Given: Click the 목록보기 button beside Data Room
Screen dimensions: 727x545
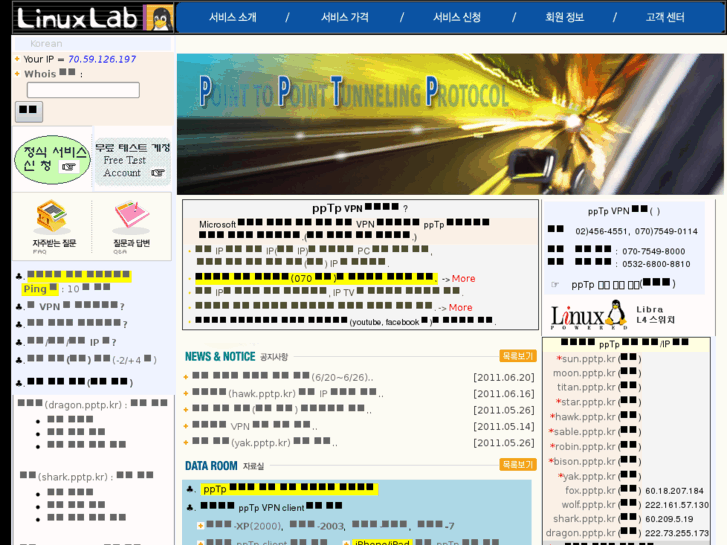Looking at the screenshot, I should [x=518, y=464].
